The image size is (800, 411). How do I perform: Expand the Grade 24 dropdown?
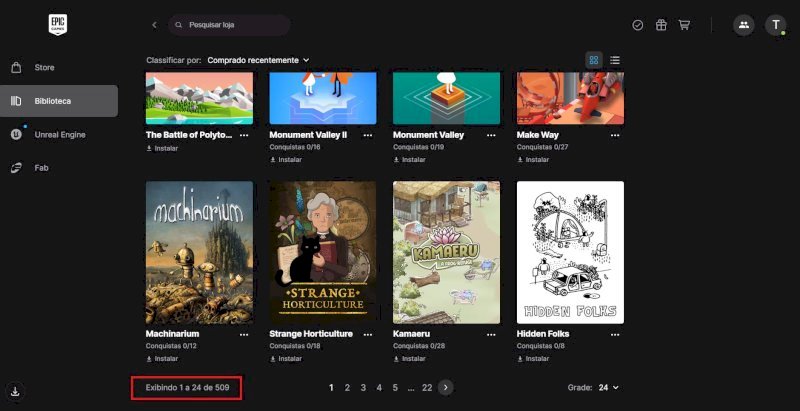(608, 388)
